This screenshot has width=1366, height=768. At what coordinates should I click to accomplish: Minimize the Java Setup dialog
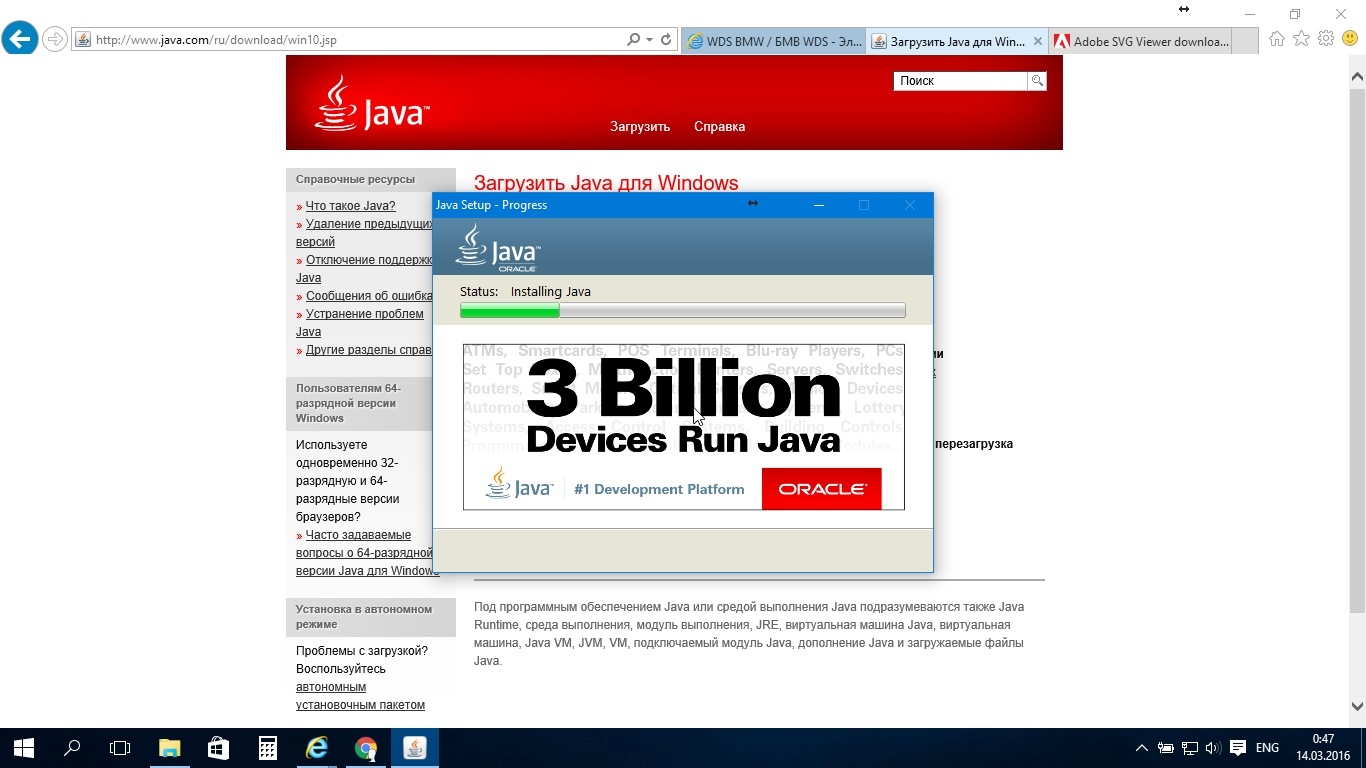(x=819, y=205)
